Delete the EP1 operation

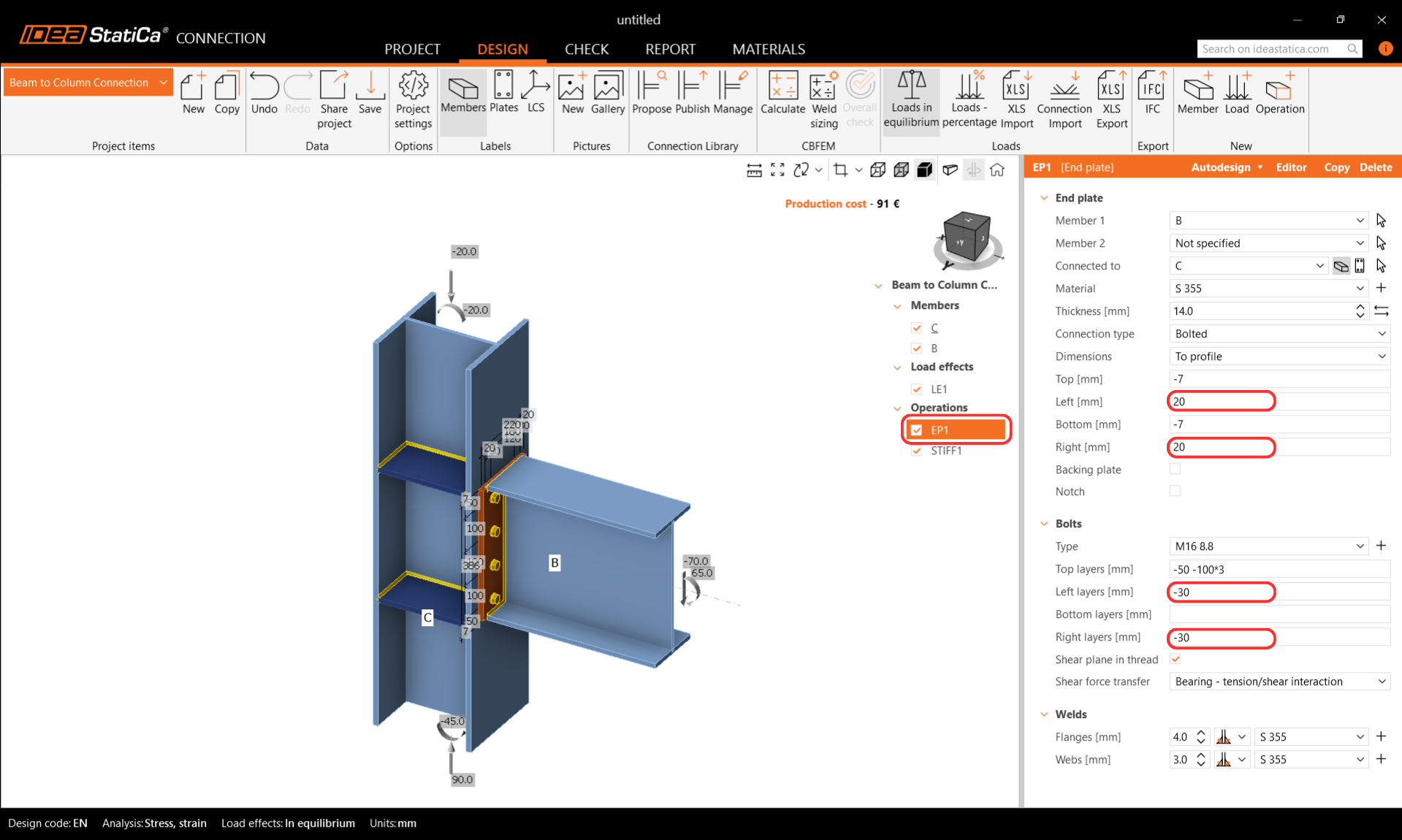[x=1376, y=167]
